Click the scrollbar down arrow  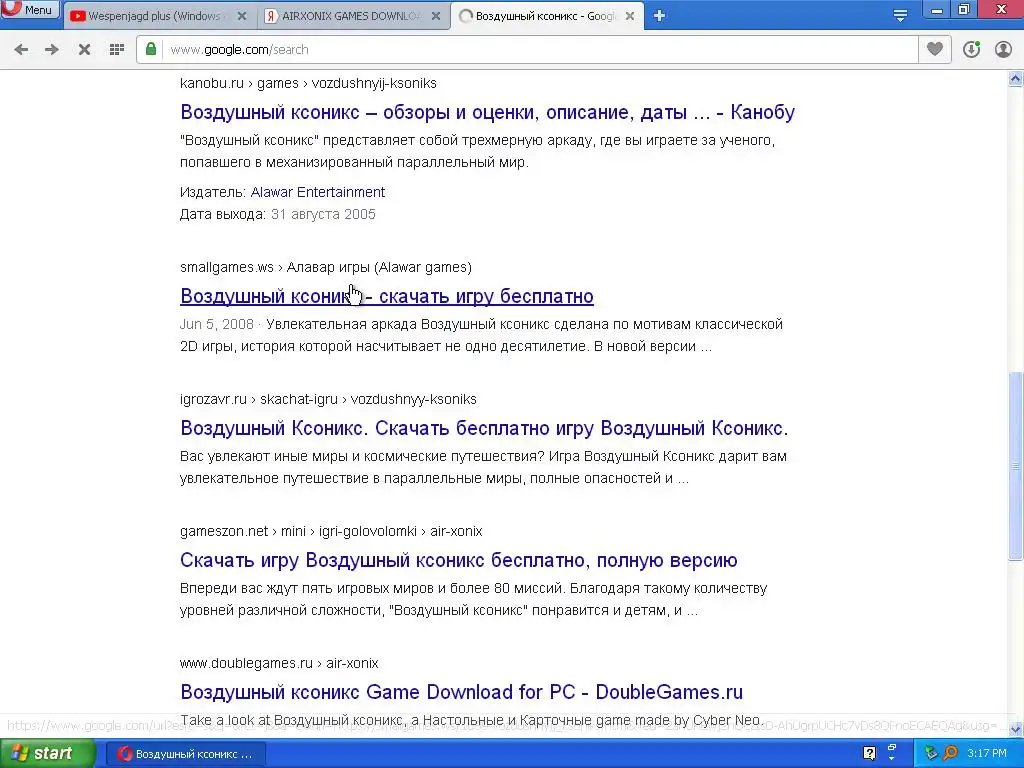(1016, 729)
